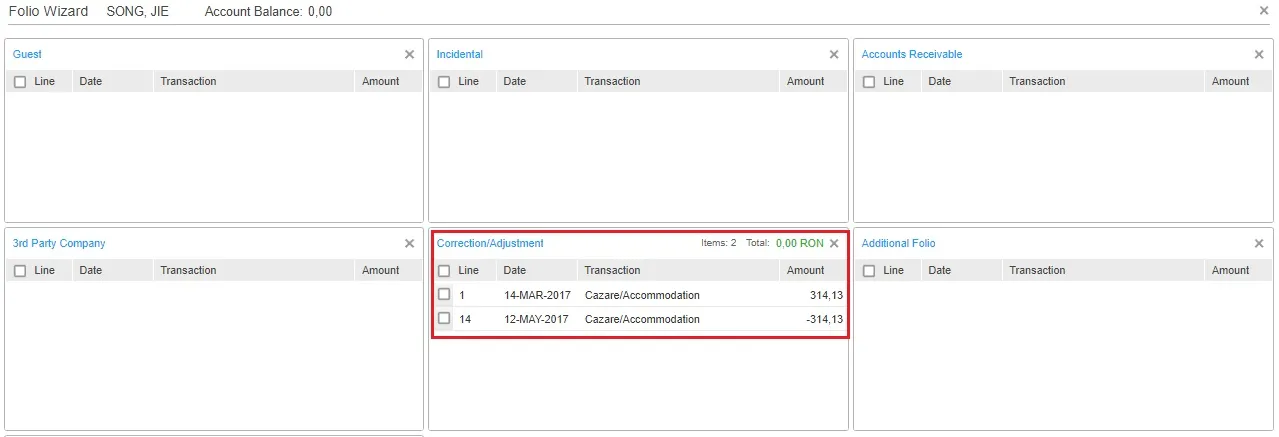Select the 14-MAR-2017 date cell
The image size is (1279, 437).
(x=536, y=296)
